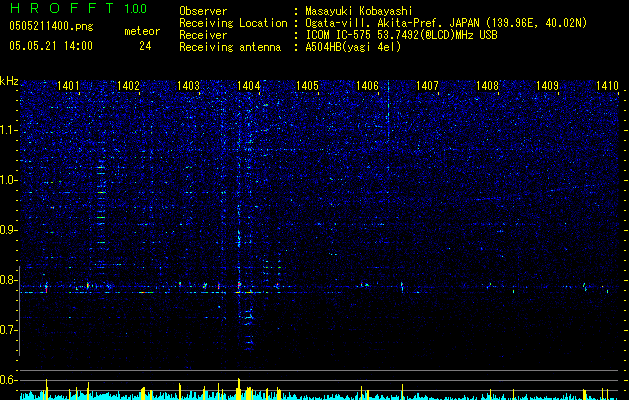Click the meteor count value 24
Viewport: 629px width, 400px height.
145,46
